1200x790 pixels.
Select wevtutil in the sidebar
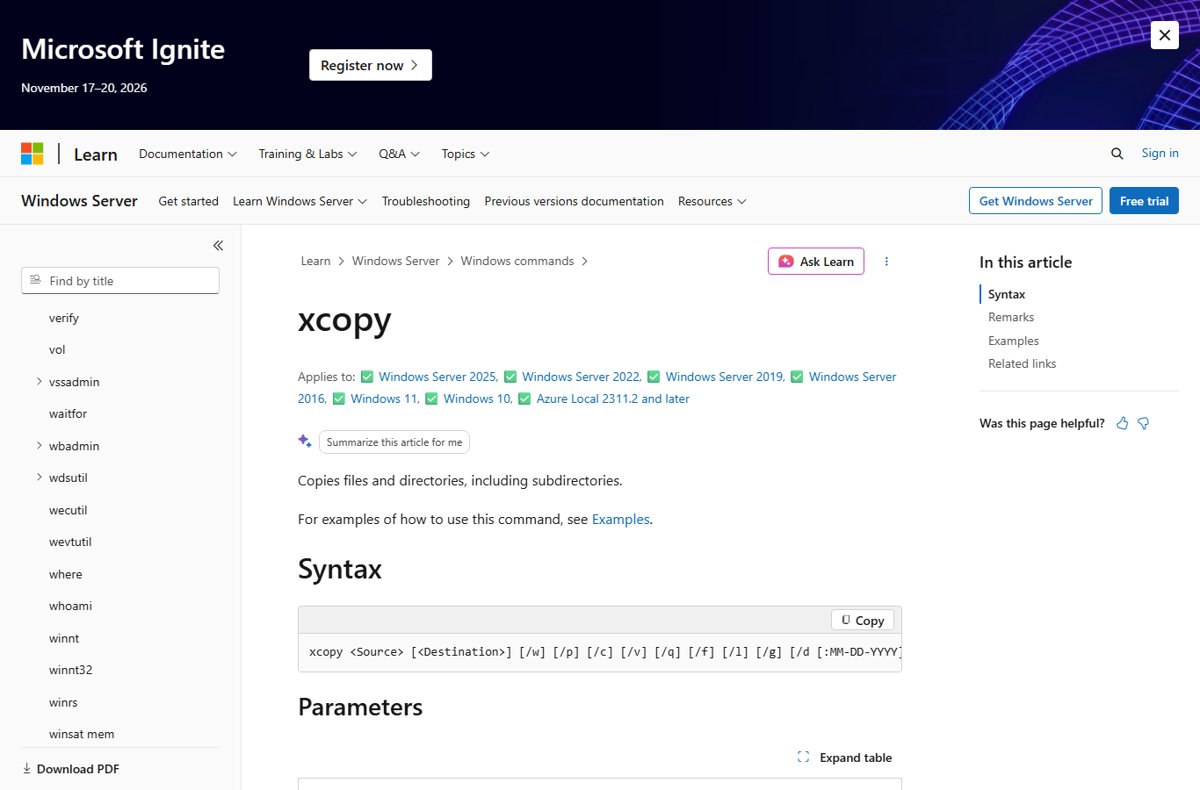click(x=70, y=542)
